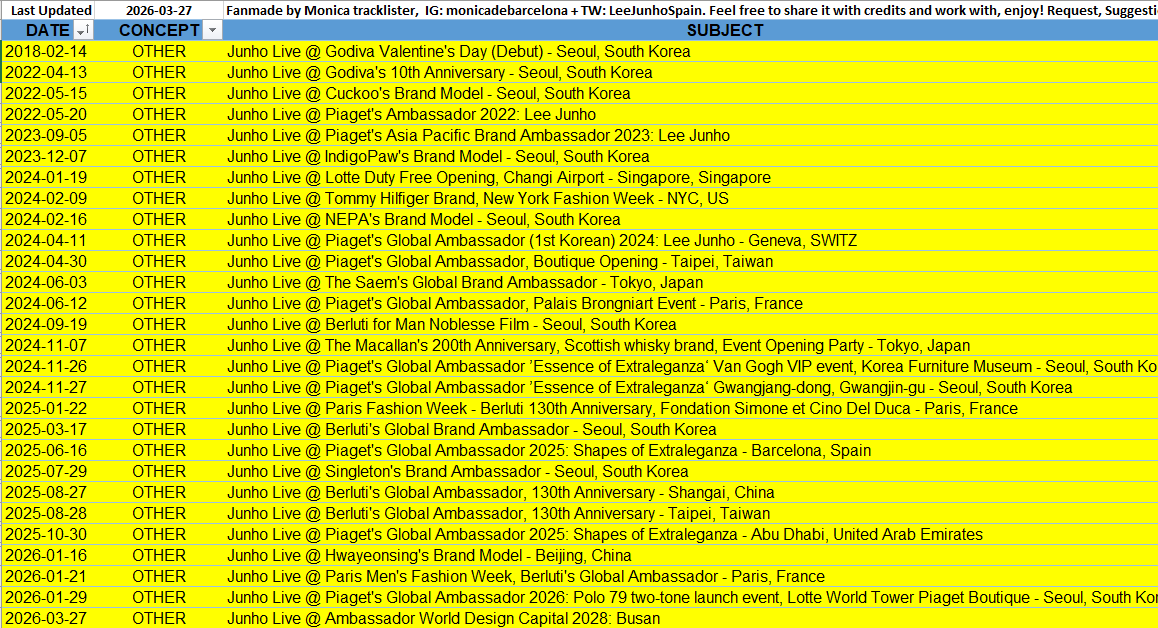
Task: Select date cell 2025-06-16
Action: tap(48, 451)
